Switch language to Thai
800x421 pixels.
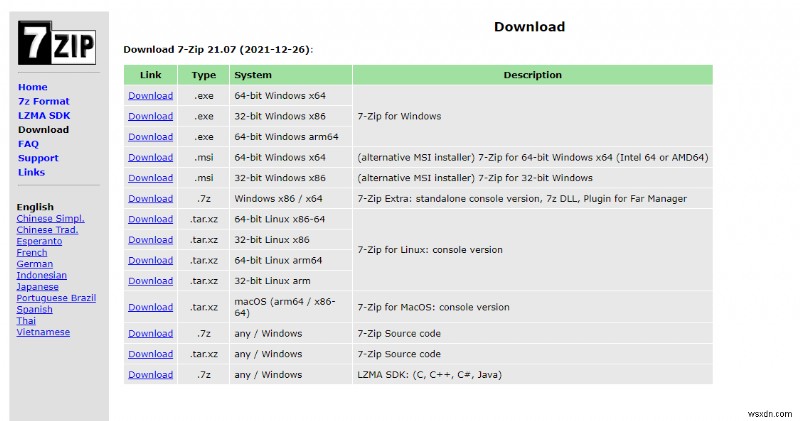click(26, 320)
